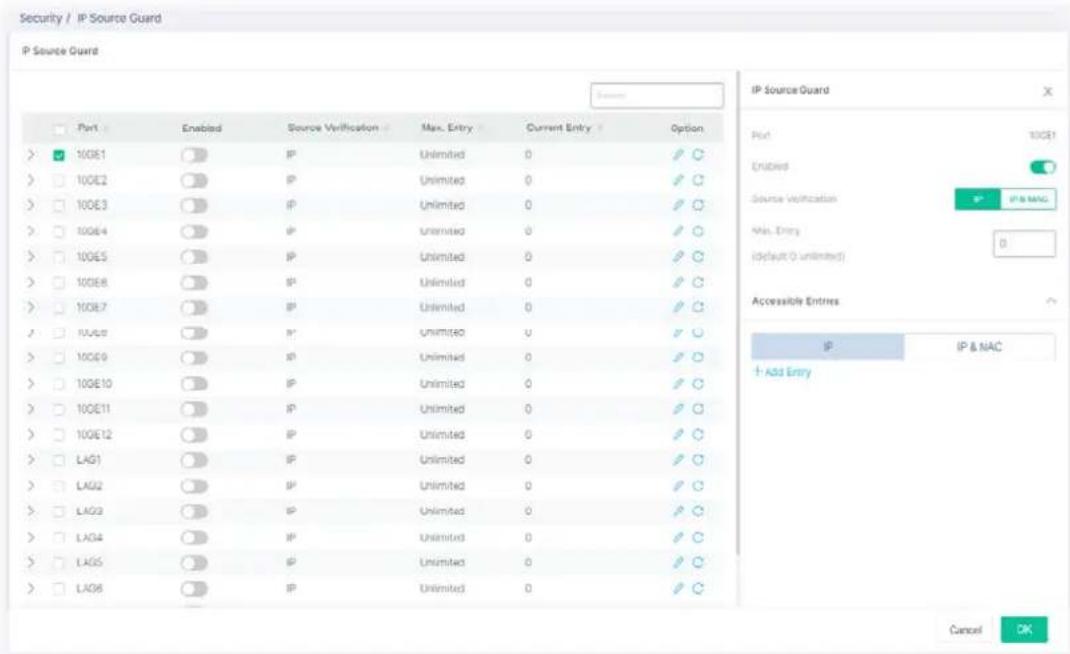Viewport: 1070px width, 654px height.
Task: Expand the 10GE2 row
Action: (31, 180)
